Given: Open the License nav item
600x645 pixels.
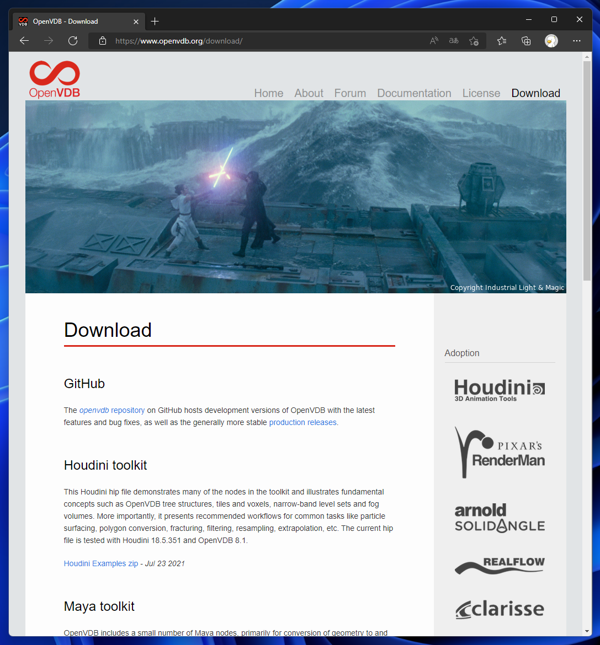Looking at the screenshot, I should (x=481, y=93).
